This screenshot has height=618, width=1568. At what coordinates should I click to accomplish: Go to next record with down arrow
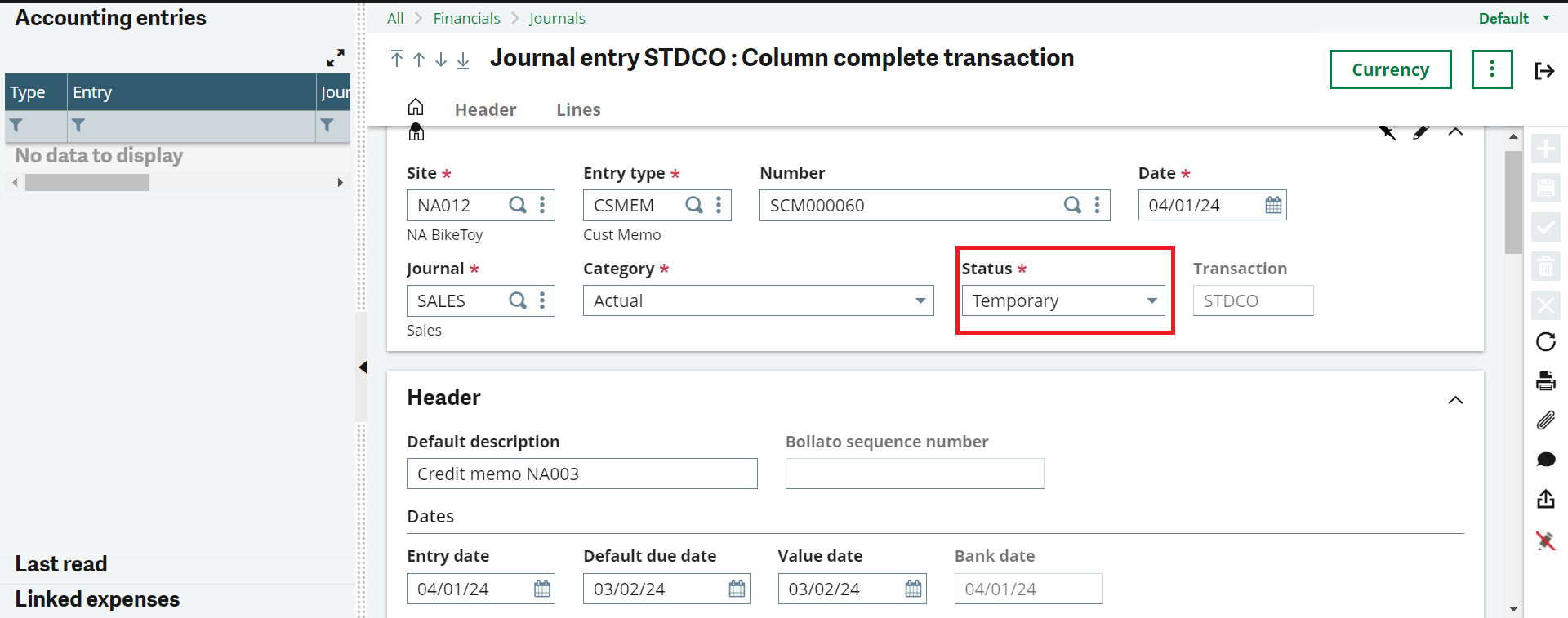441,59
